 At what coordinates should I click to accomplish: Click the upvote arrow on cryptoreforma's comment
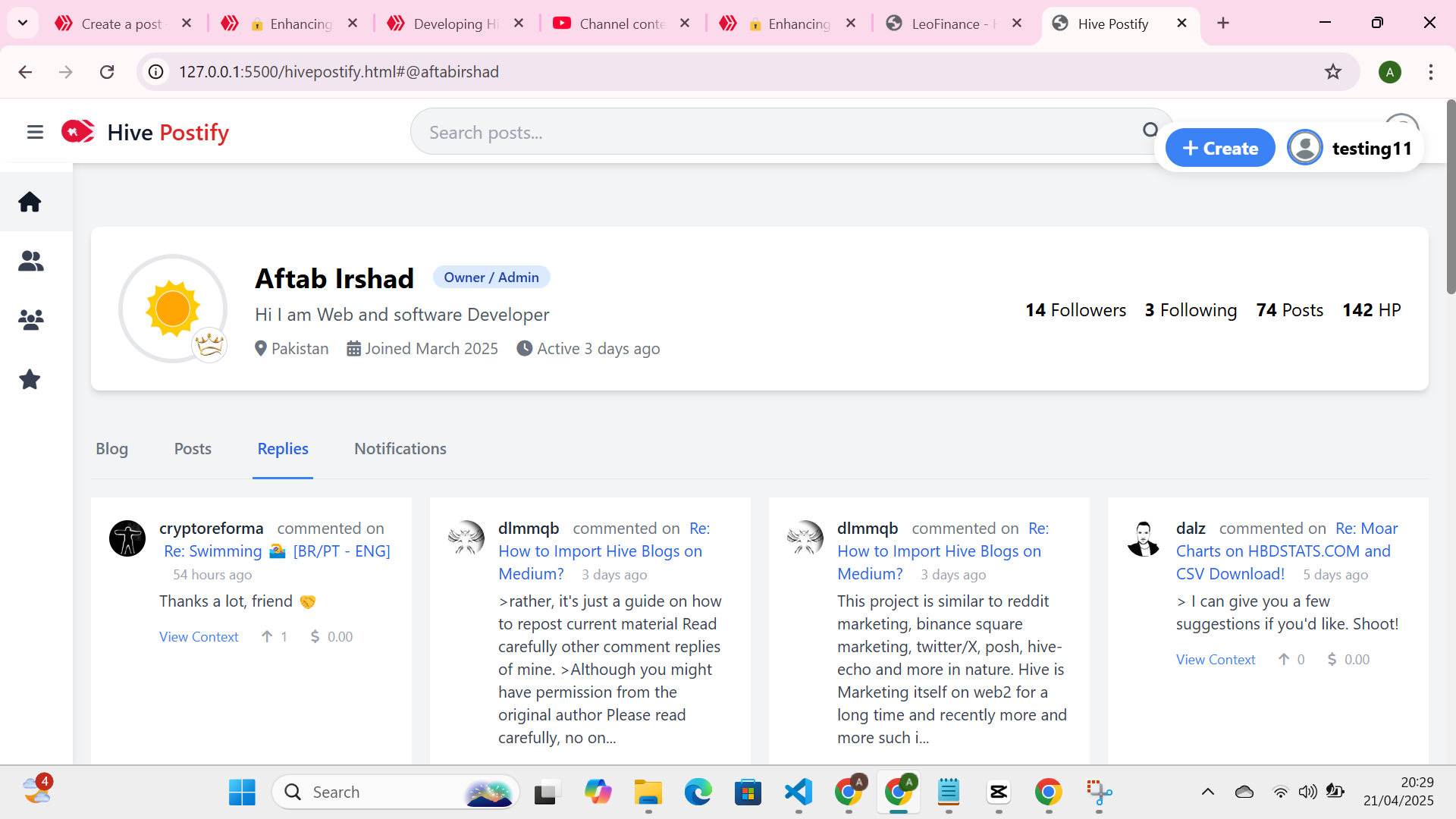(267, 637)
